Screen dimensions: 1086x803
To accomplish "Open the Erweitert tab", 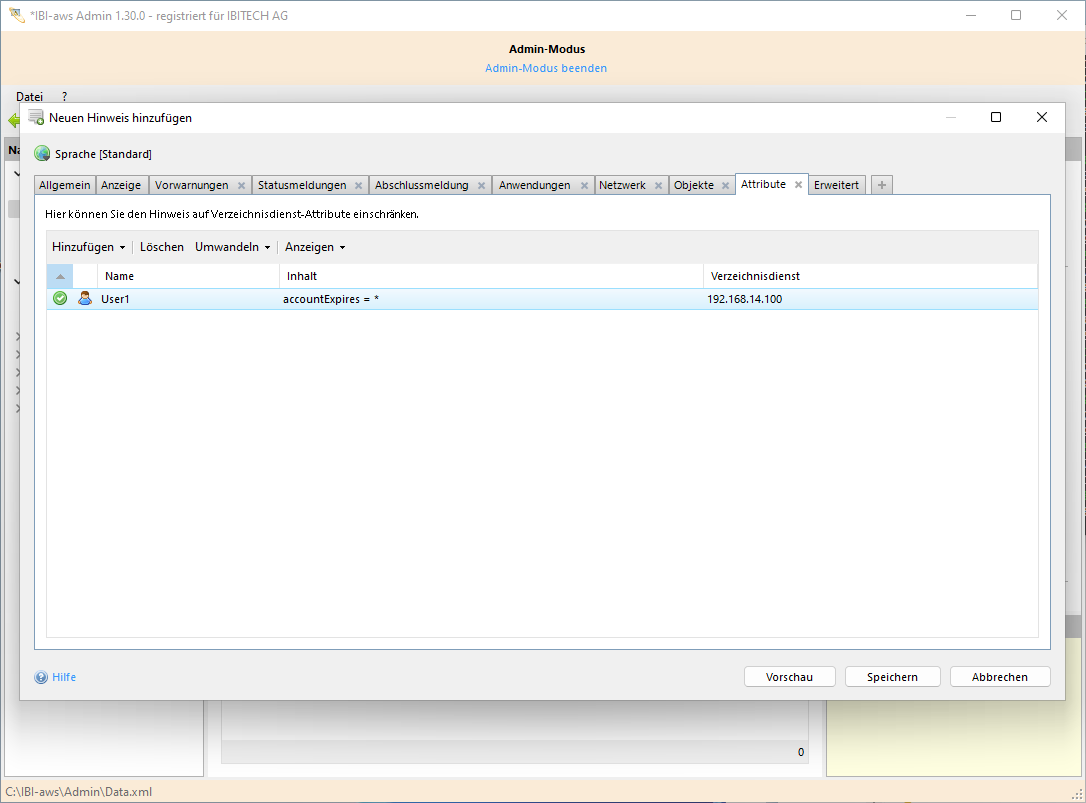I will coord(836,185).
